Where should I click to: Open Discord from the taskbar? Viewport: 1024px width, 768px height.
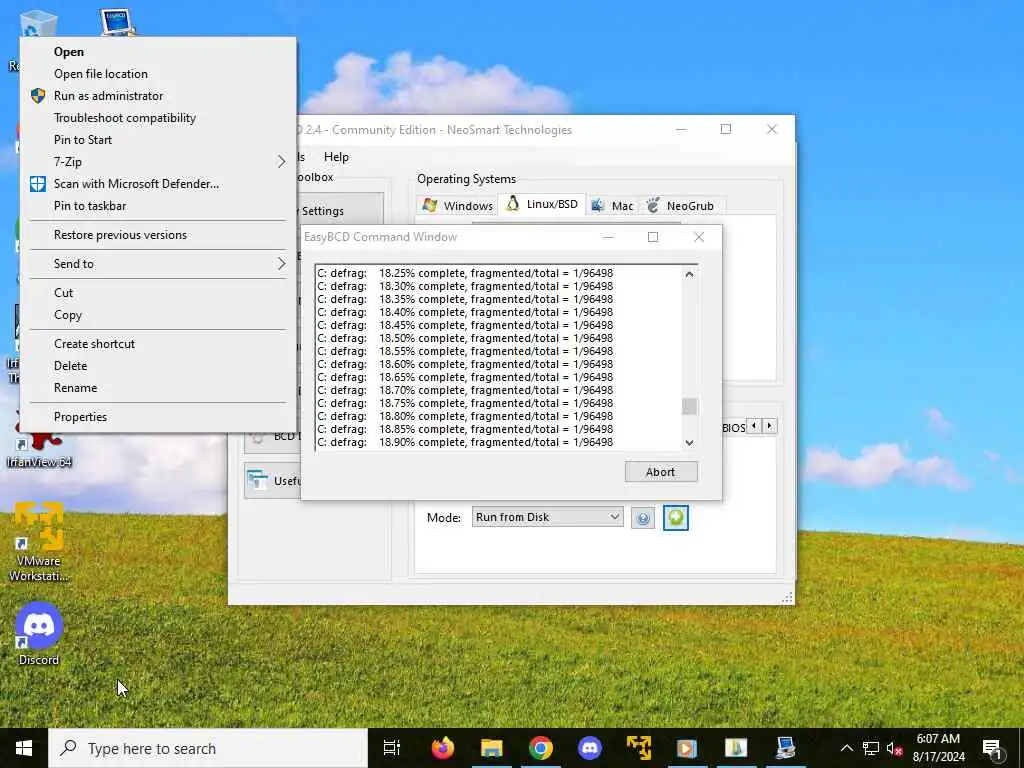pos(590,748)
